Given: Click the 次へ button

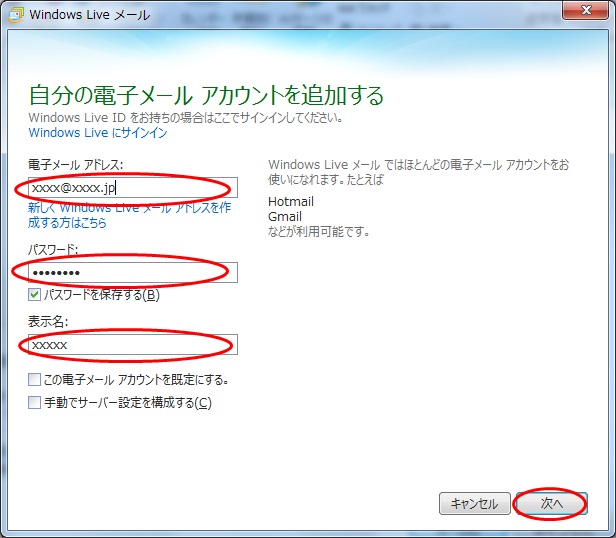Looking at the screenshot, I should (x=552, y=503).
